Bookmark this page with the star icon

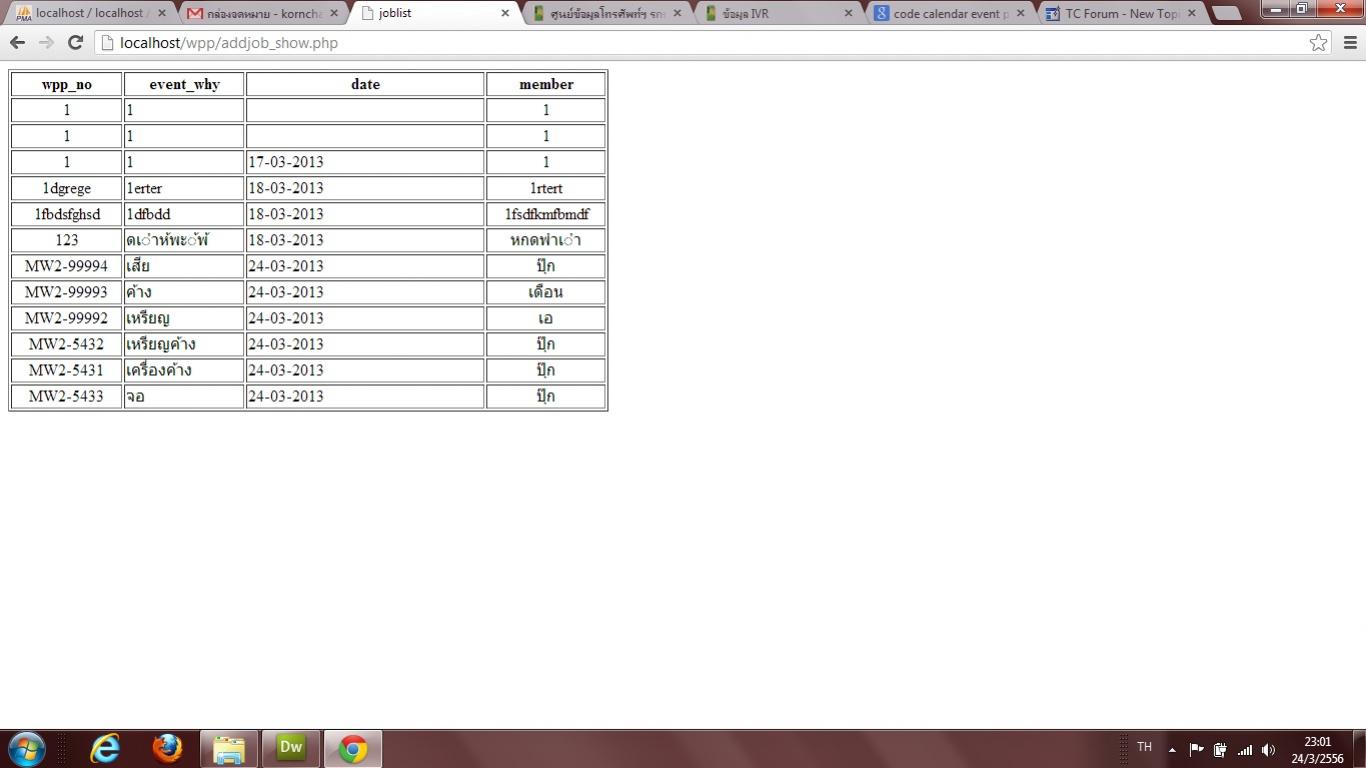tap(1318, 43)
